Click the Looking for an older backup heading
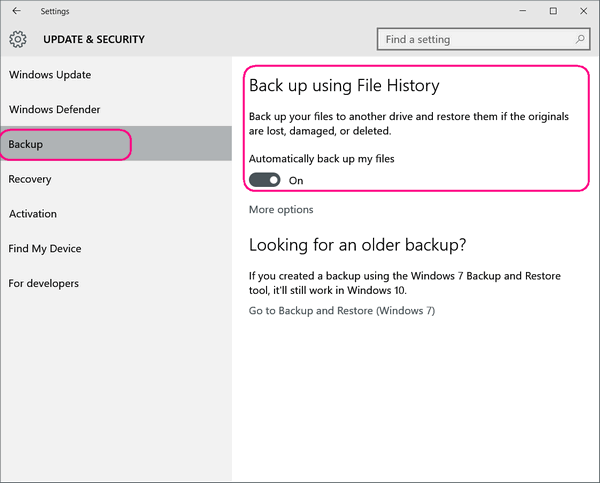Screen dimensions: 600x483 357,245
